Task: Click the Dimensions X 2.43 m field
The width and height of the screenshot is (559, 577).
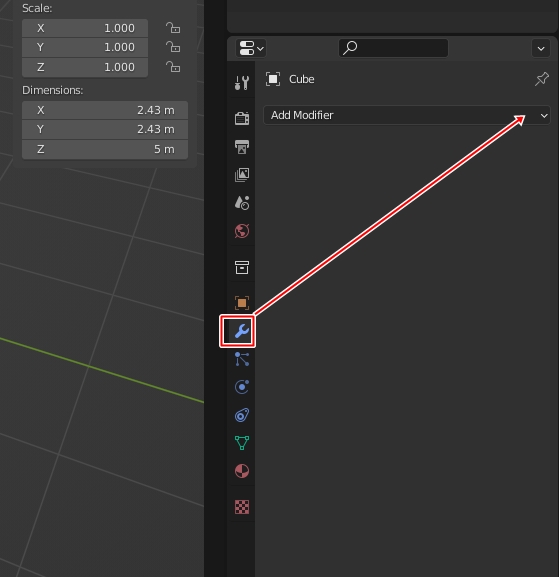Action: tap(105, 110)
